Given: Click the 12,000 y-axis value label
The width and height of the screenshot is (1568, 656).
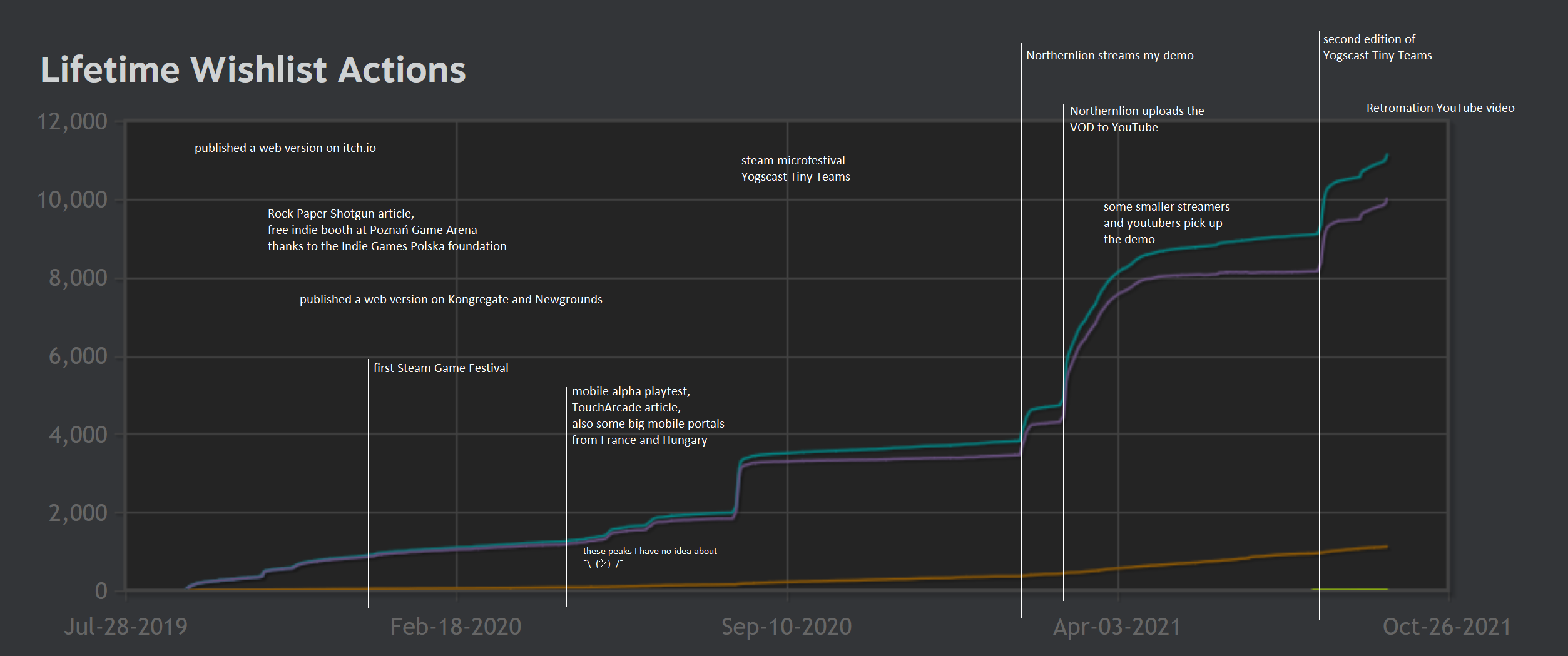Looking at the screenshot, I should [72, 122].
